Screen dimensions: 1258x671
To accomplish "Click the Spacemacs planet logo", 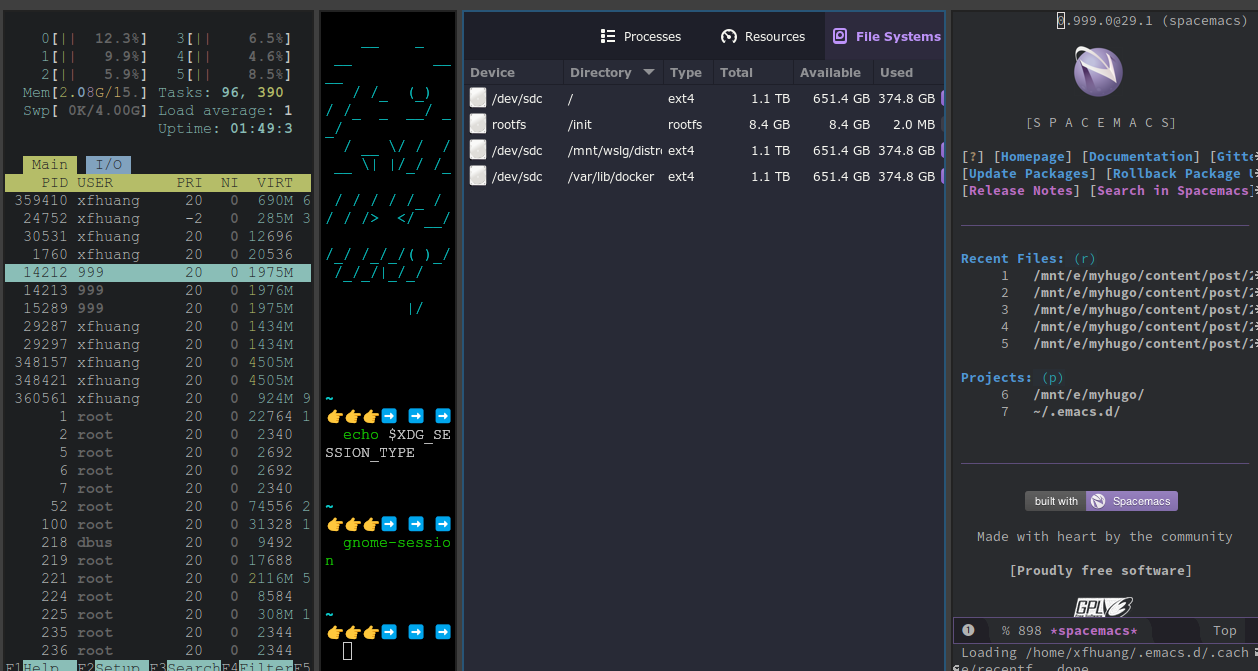I will point(1098,72).
